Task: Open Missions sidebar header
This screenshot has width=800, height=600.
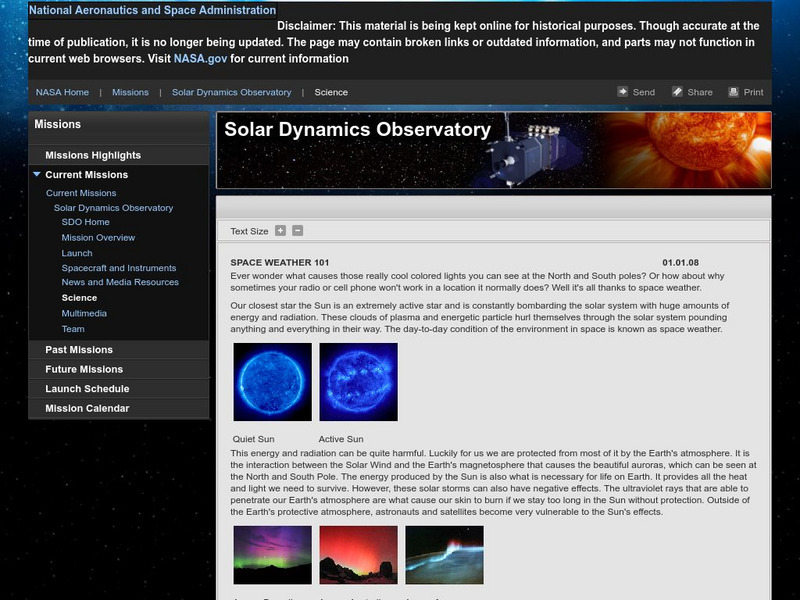Action: 58,124
